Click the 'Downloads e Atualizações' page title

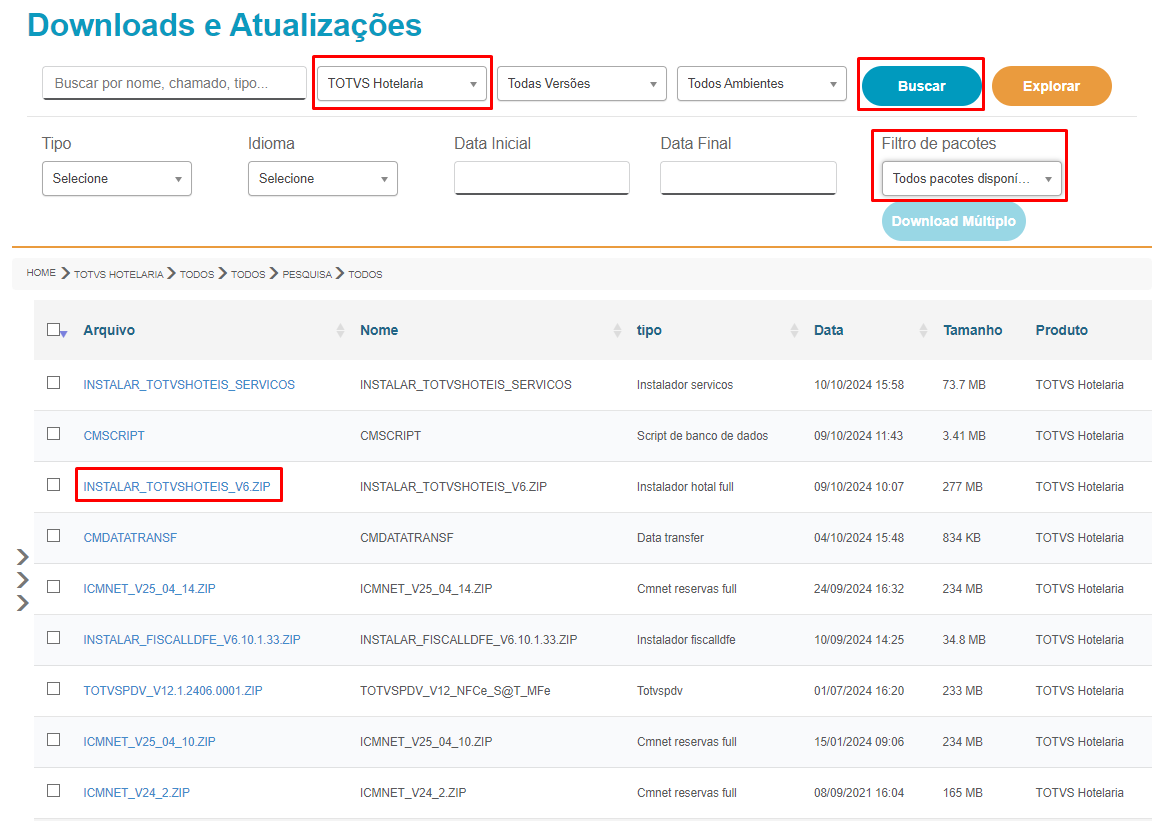click(224, 25)
